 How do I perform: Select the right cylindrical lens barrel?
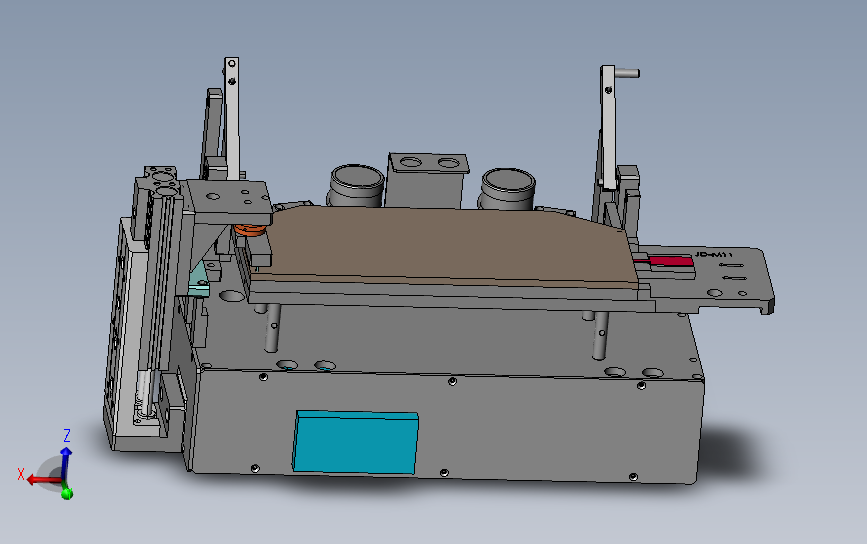pos(507,190)
